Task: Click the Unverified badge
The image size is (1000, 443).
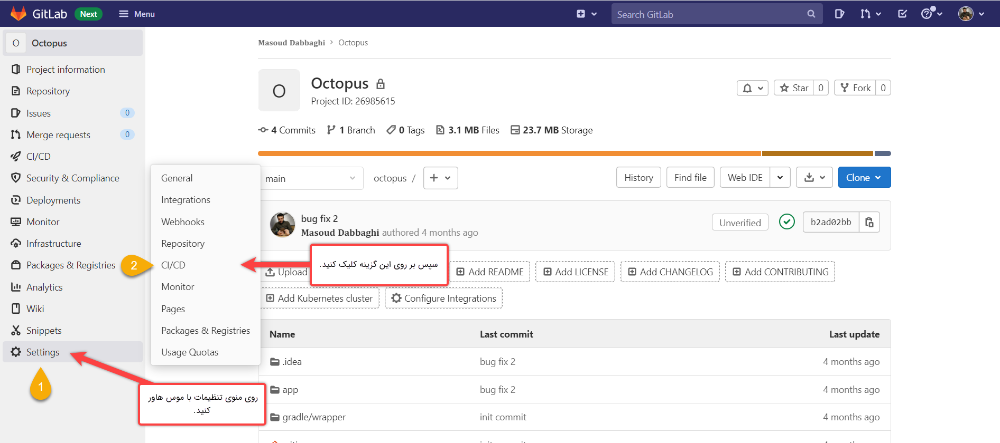Action: click(x=740, y=222)
